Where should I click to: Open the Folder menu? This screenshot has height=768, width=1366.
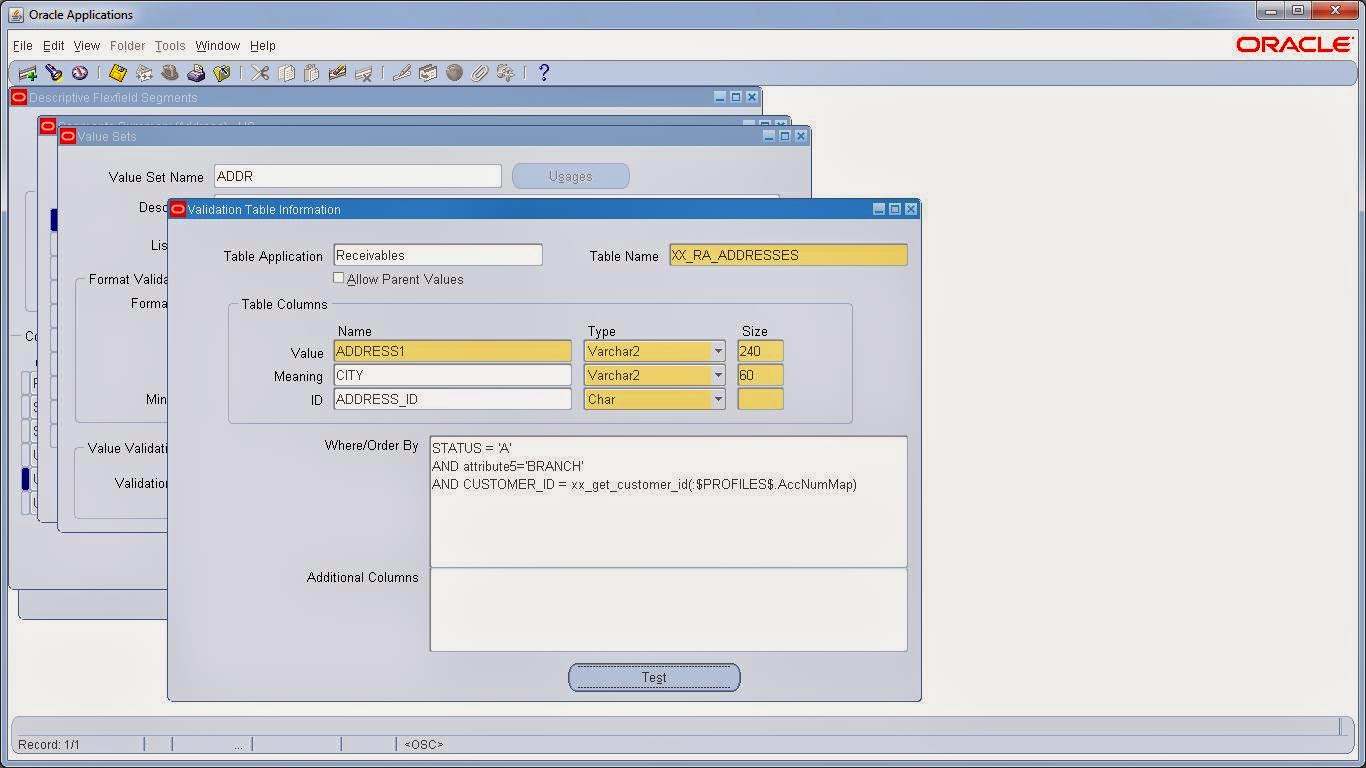[128, 46]
